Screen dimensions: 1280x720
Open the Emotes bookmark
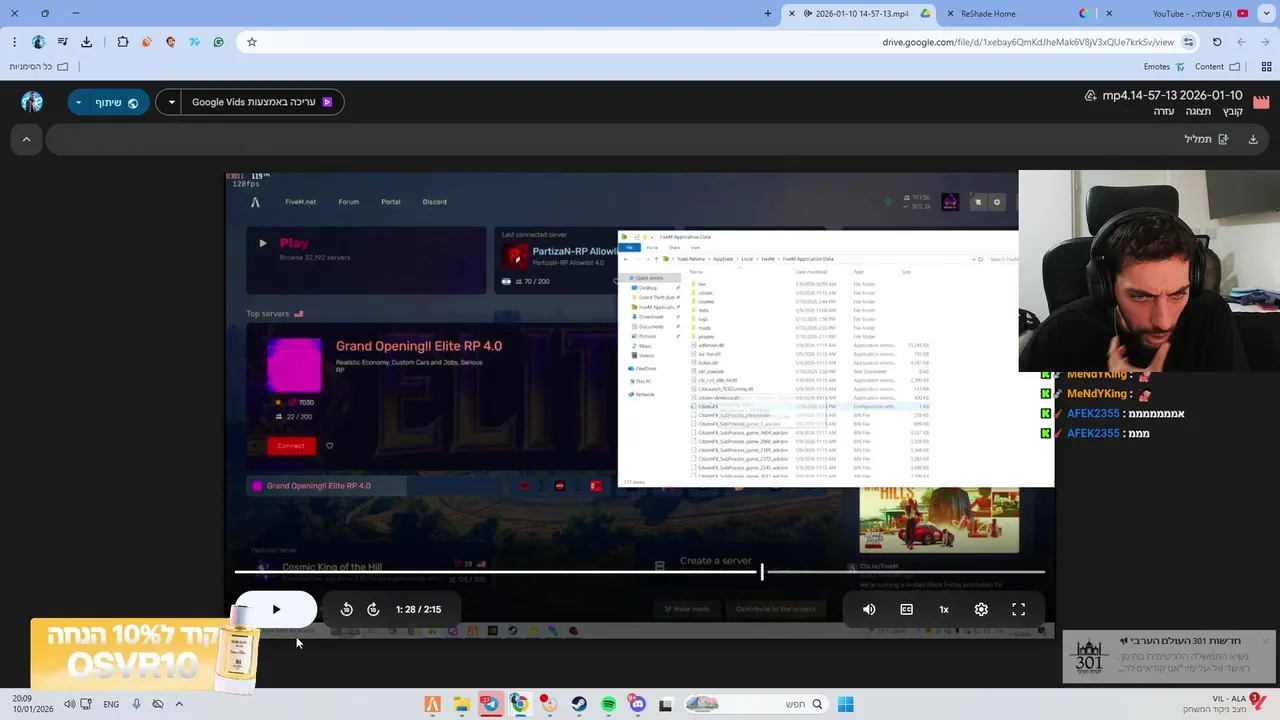point(1164,67)
